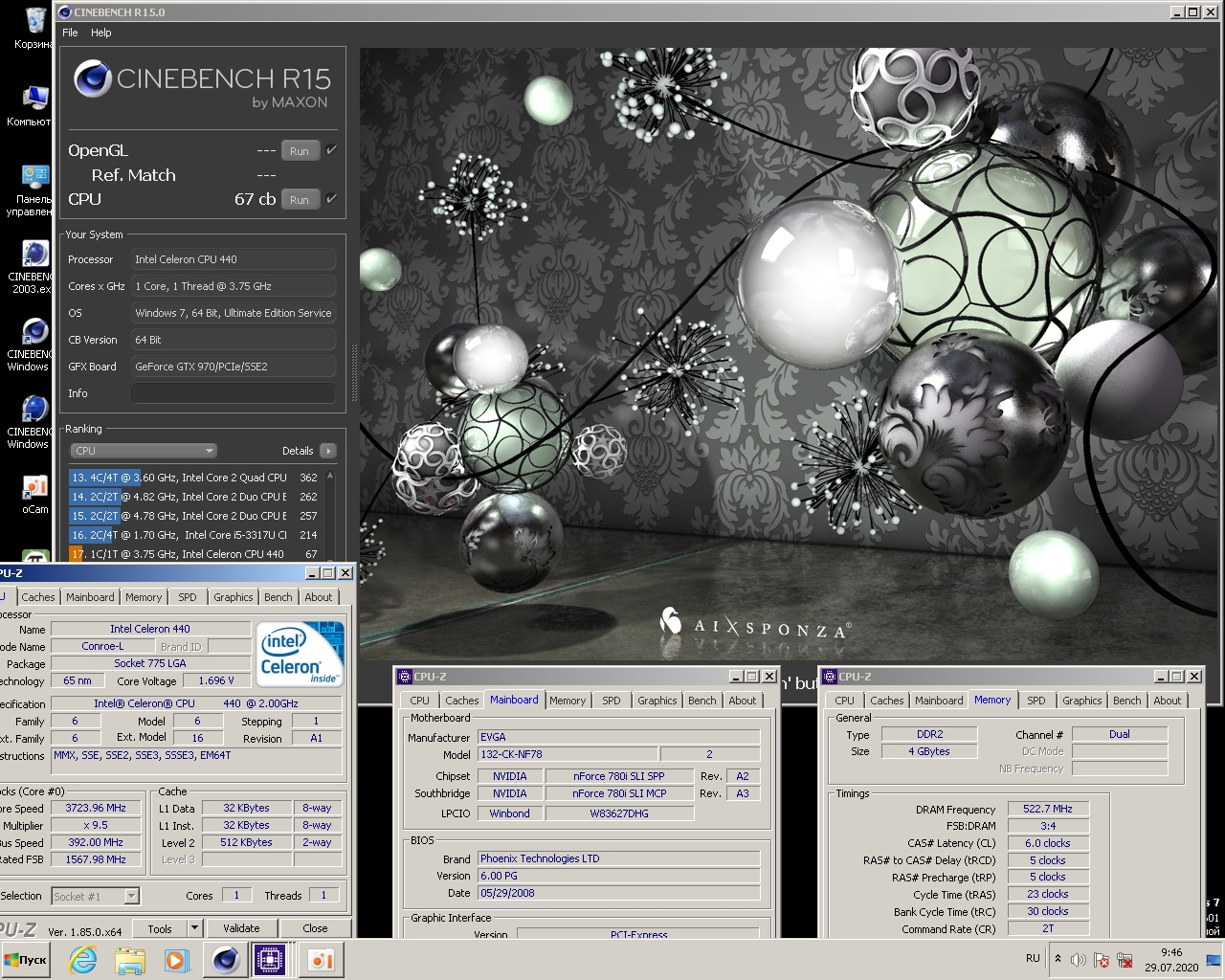Open Bench tab in left CPU-Z window
The image size is (1225, 980).
tap(278, 597)
